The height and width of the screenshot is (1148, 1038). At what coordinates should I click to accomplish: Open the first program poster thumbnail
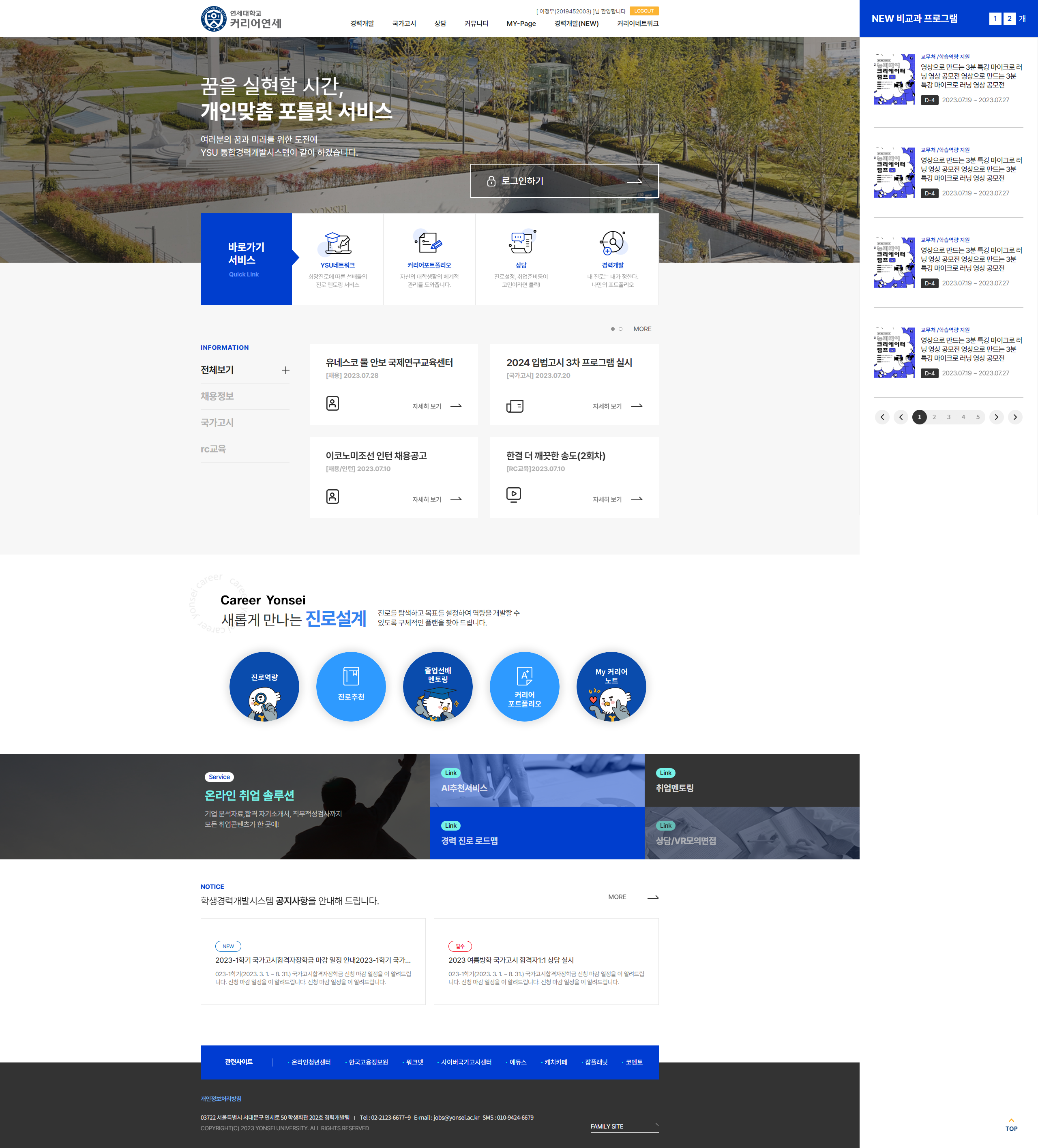(894, 79)
